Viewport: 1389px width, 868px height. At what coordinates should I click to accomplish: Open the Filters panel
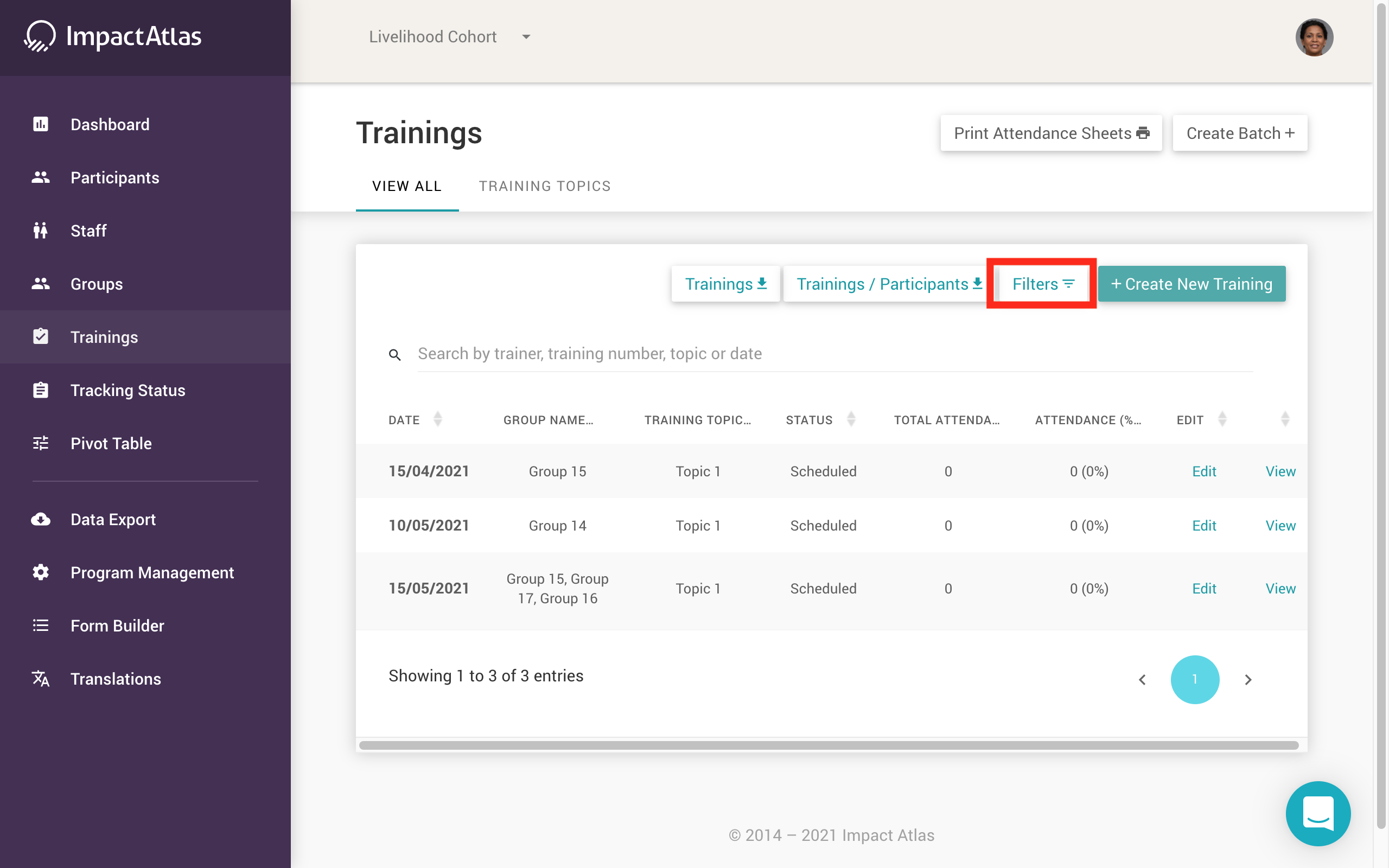tap(1042, 284)
